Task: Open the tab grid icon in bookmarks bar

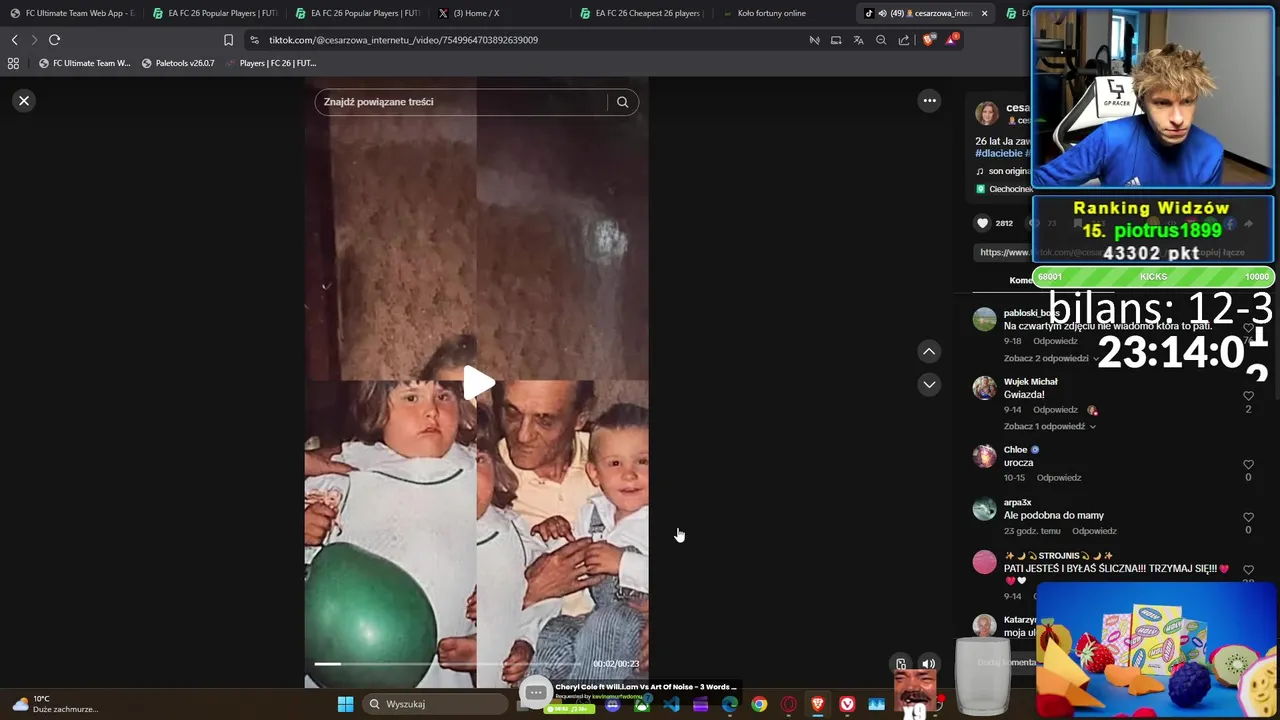Action: (x=13, y=63)
